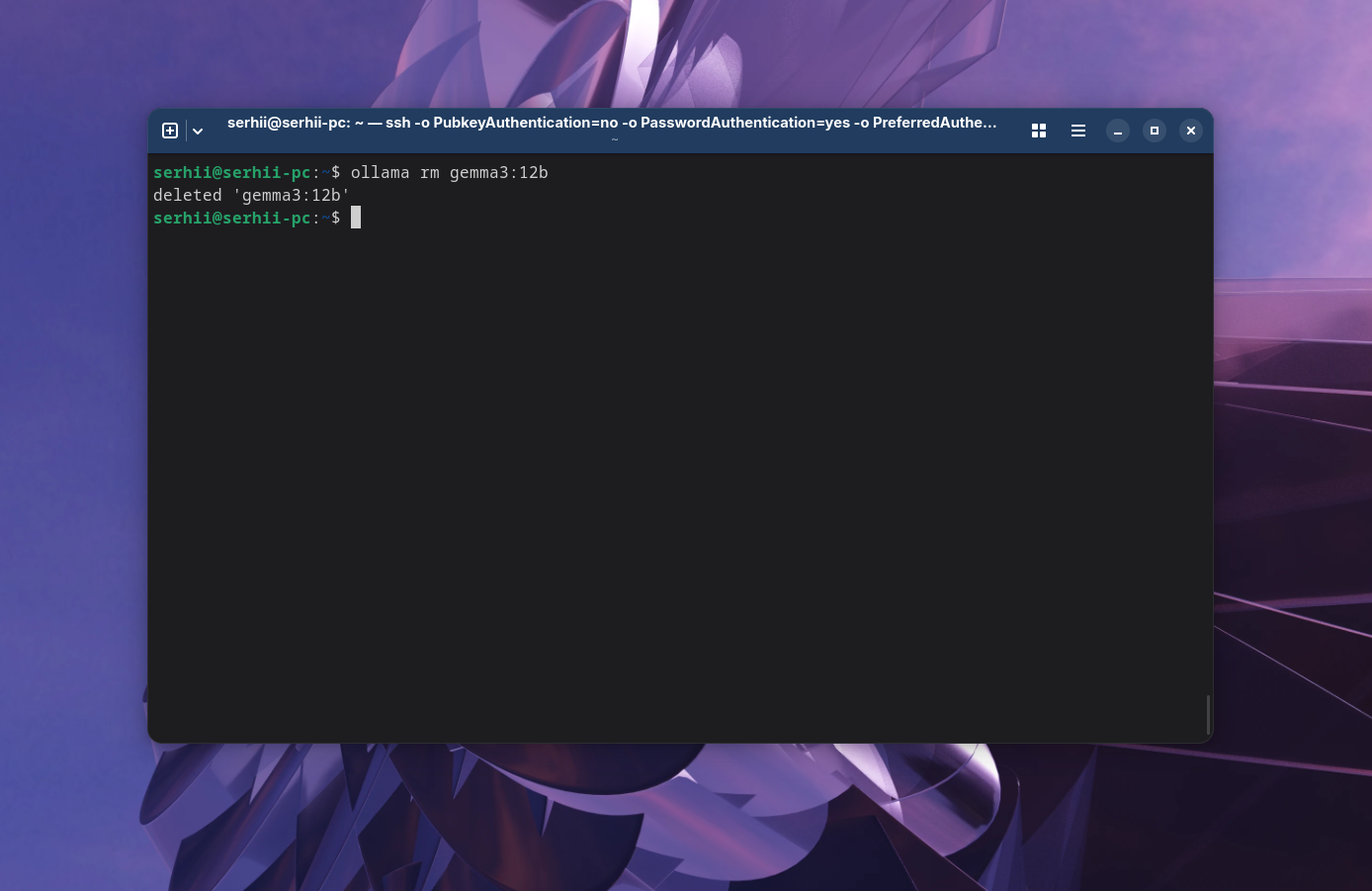This screenshot has height=891, width=1372.
Task: Show the tab overview grid
Action: click(1038, 130)
